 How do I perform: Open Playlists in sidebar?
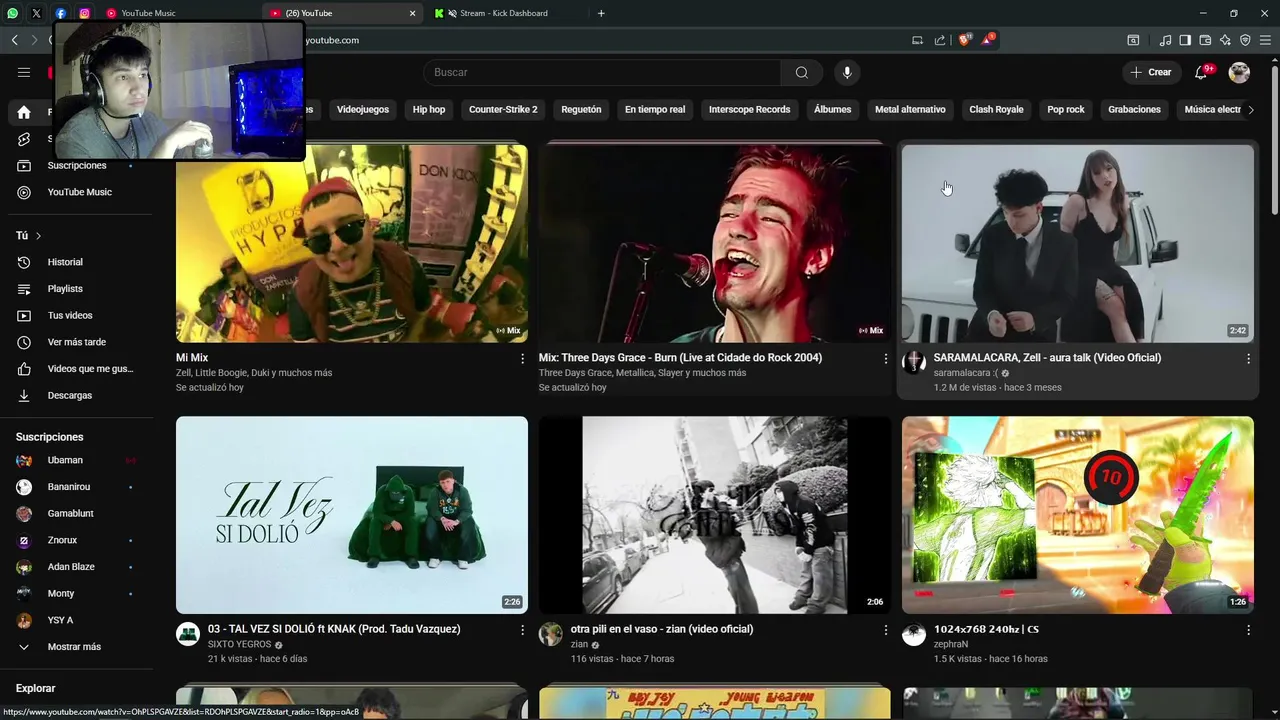point(78,289)
